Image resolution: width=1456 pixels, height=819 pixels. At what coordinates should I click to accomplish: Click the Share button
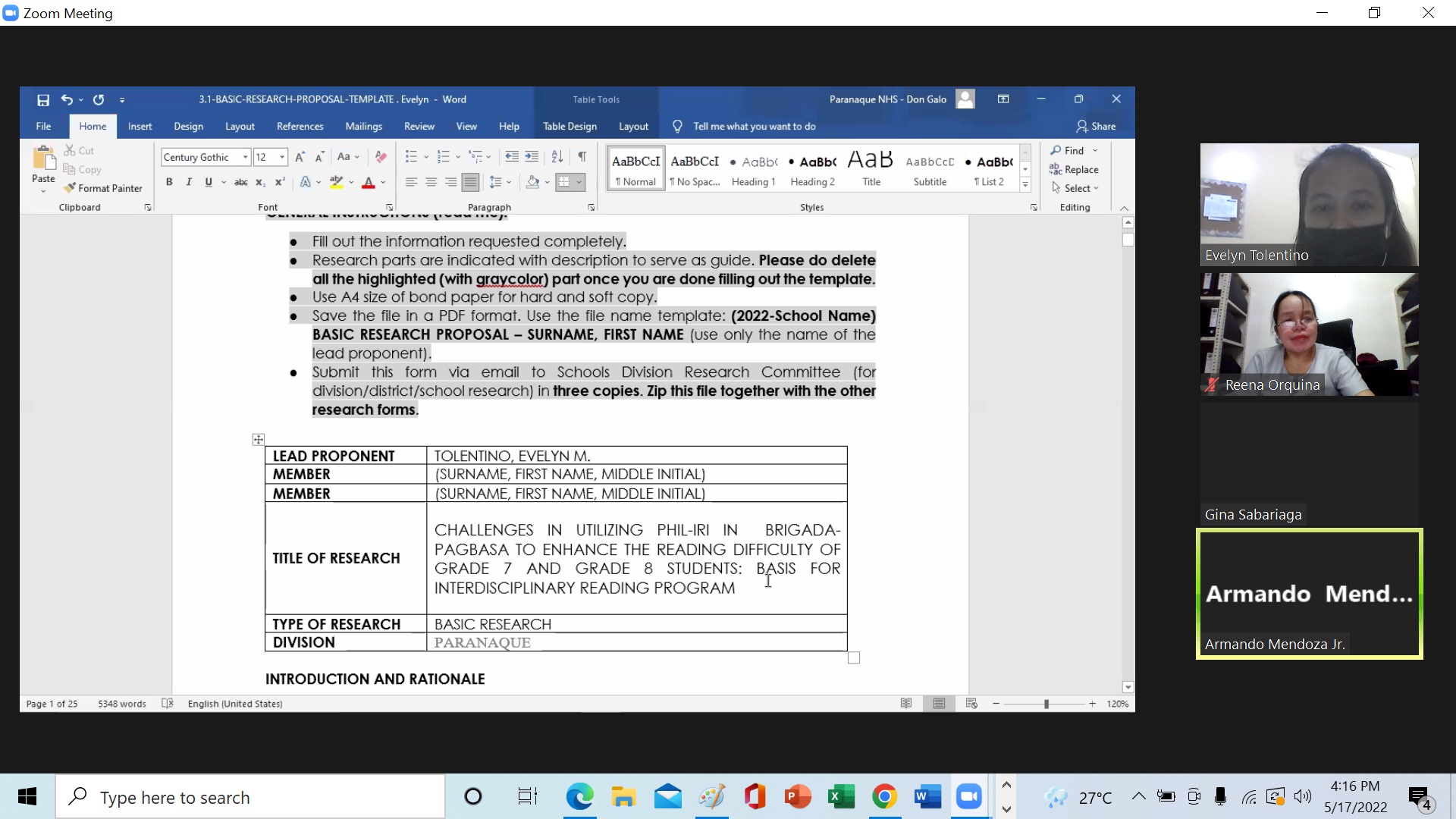[1096, 127]
